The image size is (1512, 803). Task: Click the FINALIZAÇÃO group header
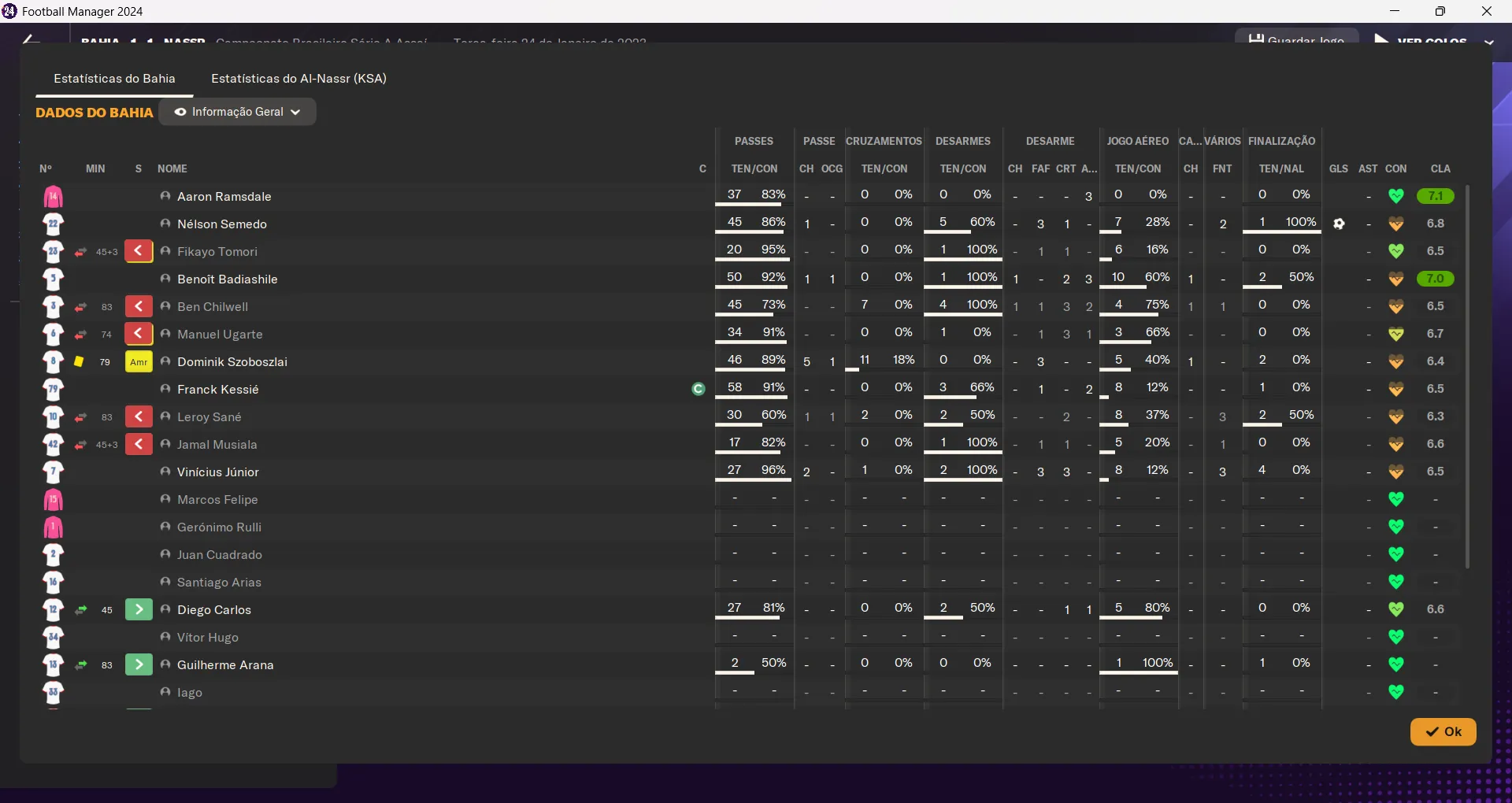tap(1282, 142)
